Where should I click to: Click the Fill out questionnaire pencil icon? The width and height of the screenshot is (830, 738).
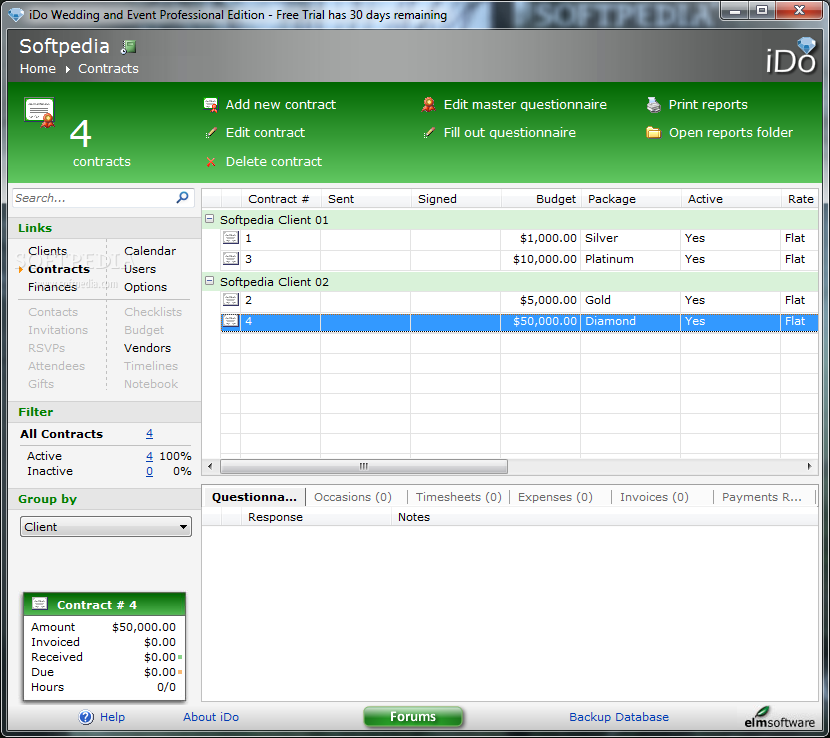[x=429, y=133]
